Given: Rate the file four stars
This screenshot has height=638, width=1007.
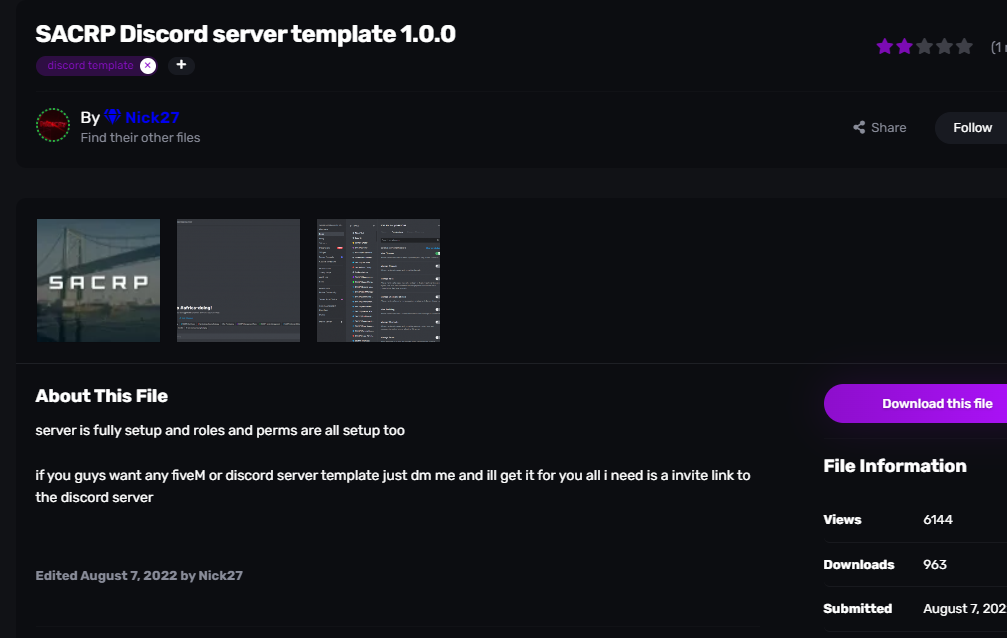Looking at the screenshot, I should click(x=944, y=47).
